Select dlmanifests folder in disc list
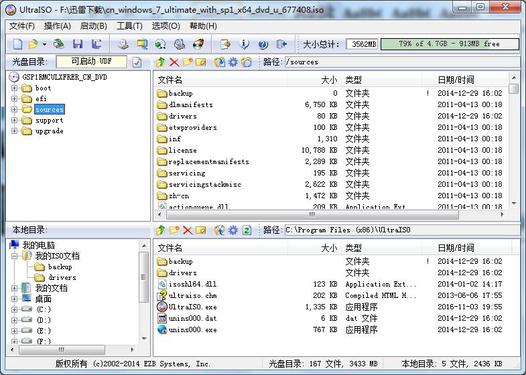Image resolution: width=526 pixels, height=375 pixels. [191, 105]
